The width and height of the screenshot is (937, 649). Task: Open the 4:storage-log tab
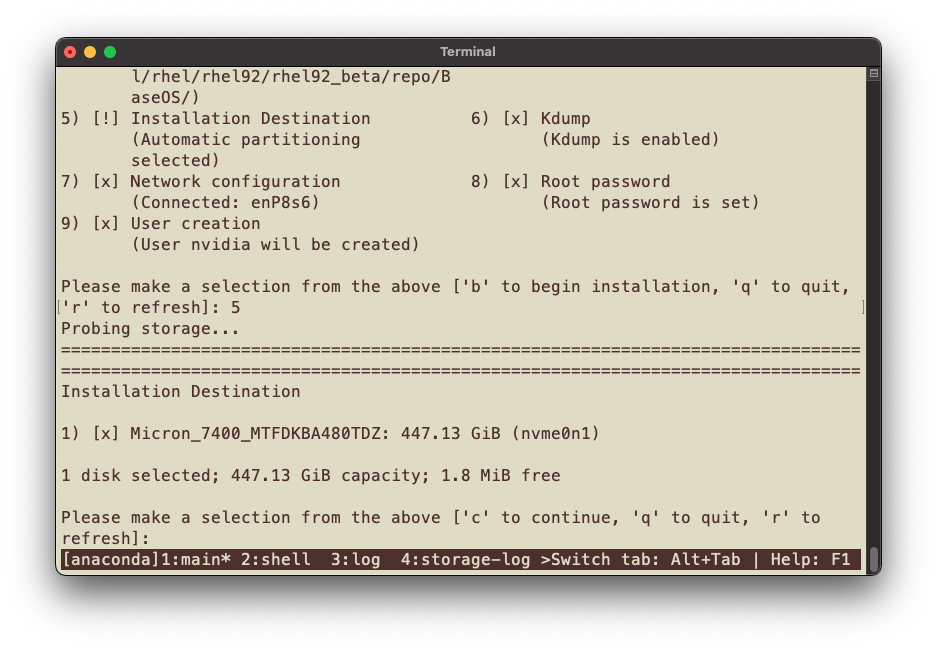tap(466, 559)
